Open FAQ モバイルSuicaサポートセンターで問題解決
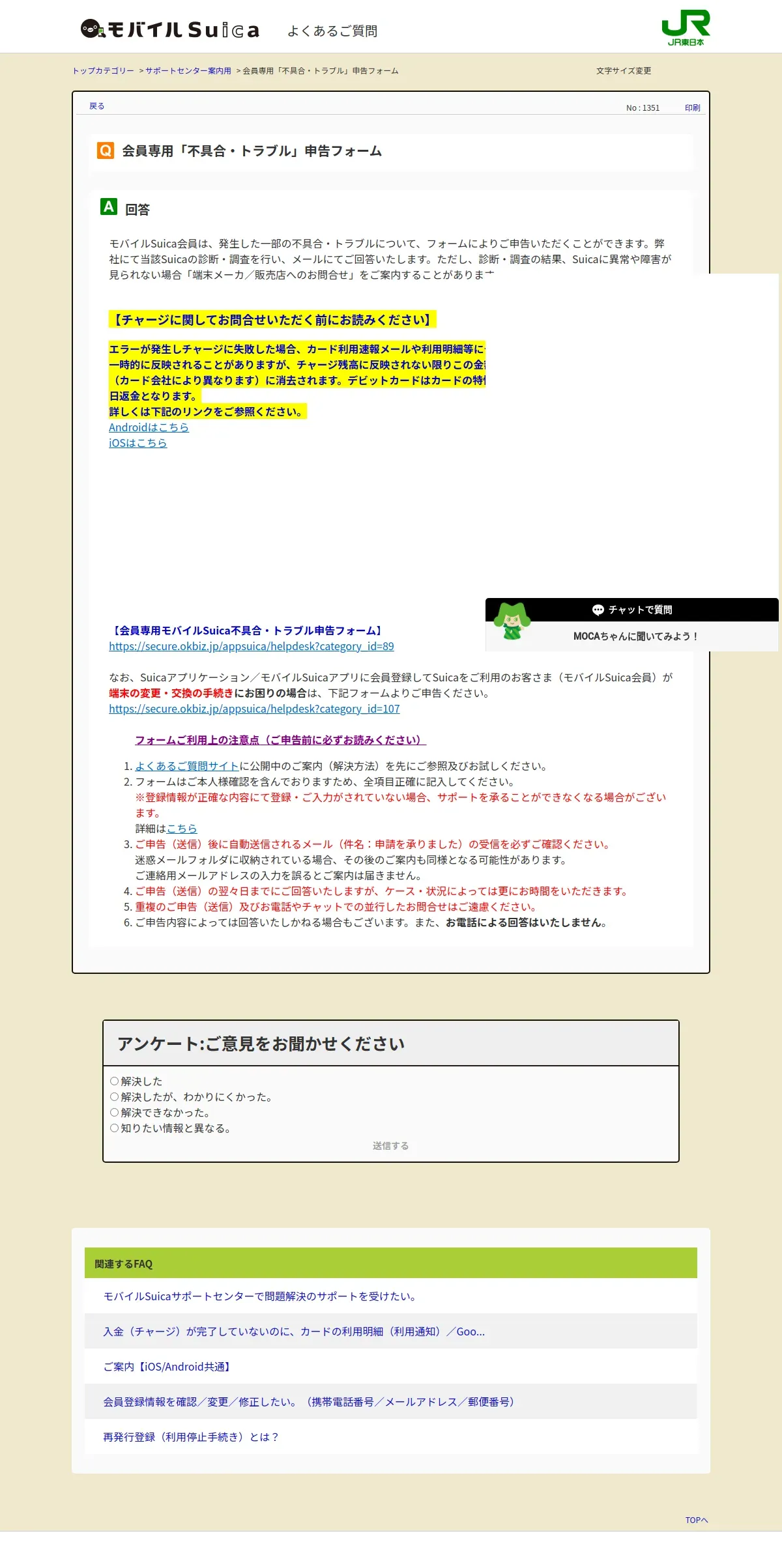The image size is (782, 1568). coord(260,1296)
